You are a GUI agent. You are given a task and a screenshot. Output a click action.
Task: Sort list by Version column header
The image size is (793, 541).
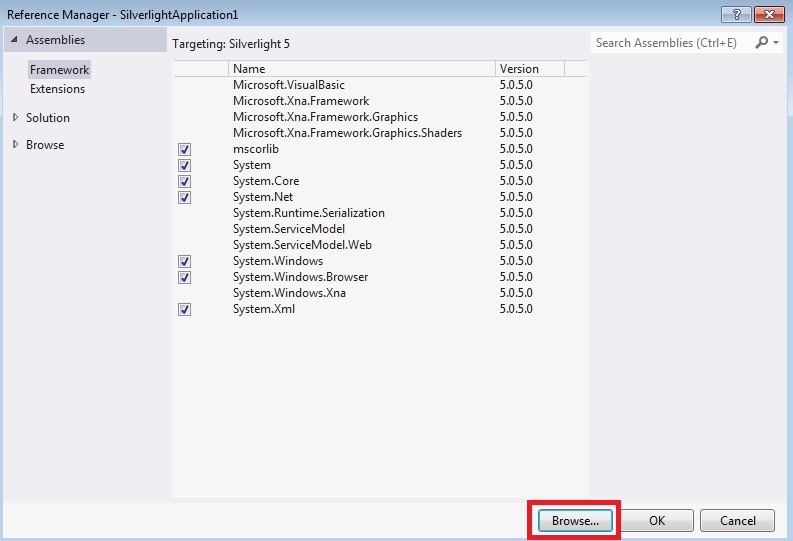point(529,69)
